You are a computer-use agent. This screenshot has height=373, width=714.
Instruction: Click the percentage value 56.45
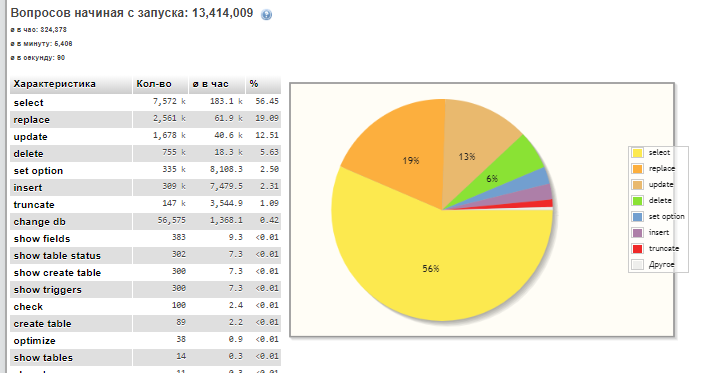[x=267, y=101]
